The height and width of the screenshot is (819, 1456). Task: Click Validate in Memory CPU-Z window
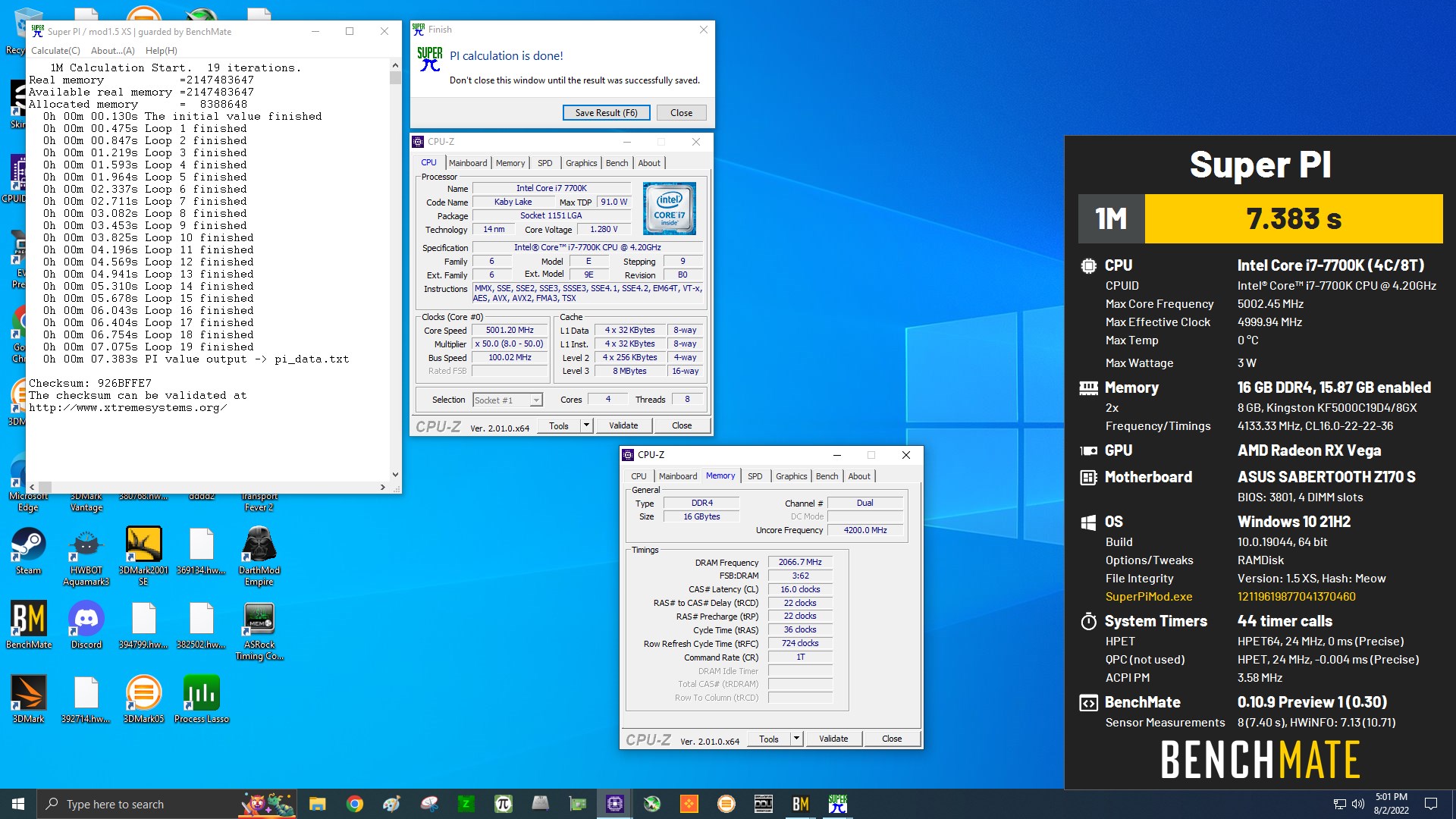(x=833, y=739)
